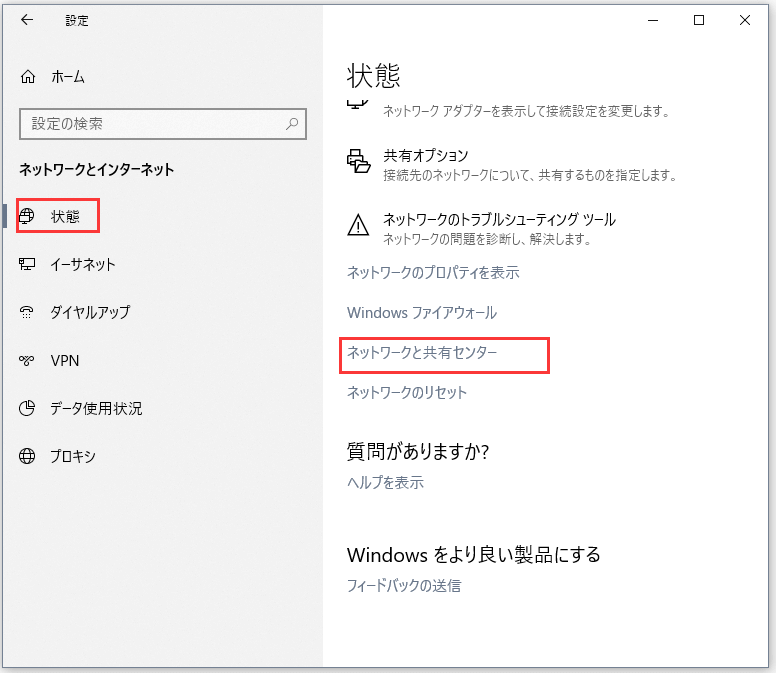The width and height of the screenshot is (776, 673).
Task: Click the VPN icon in the sidebar
Action: tap(27, 360)
